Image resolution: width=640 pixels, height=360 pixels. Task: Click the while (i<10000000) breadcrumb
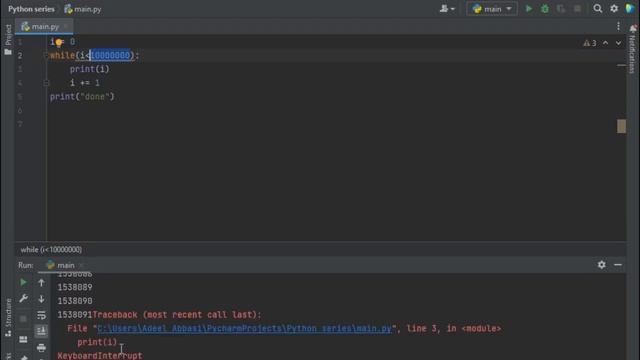51,249
